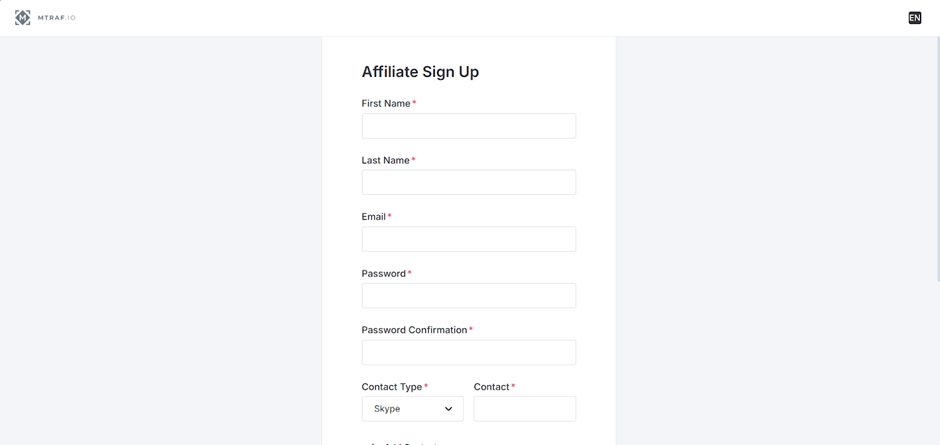Click the Contact label text
This screenshot has height=445, width=940.
491,387
